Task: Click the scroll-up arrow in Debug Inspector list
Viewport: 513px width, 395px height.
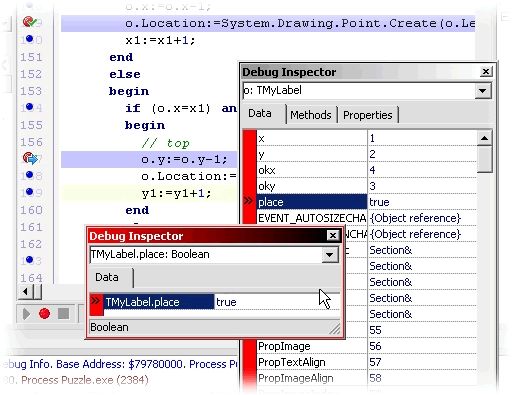Action: (x=484, y=138)
